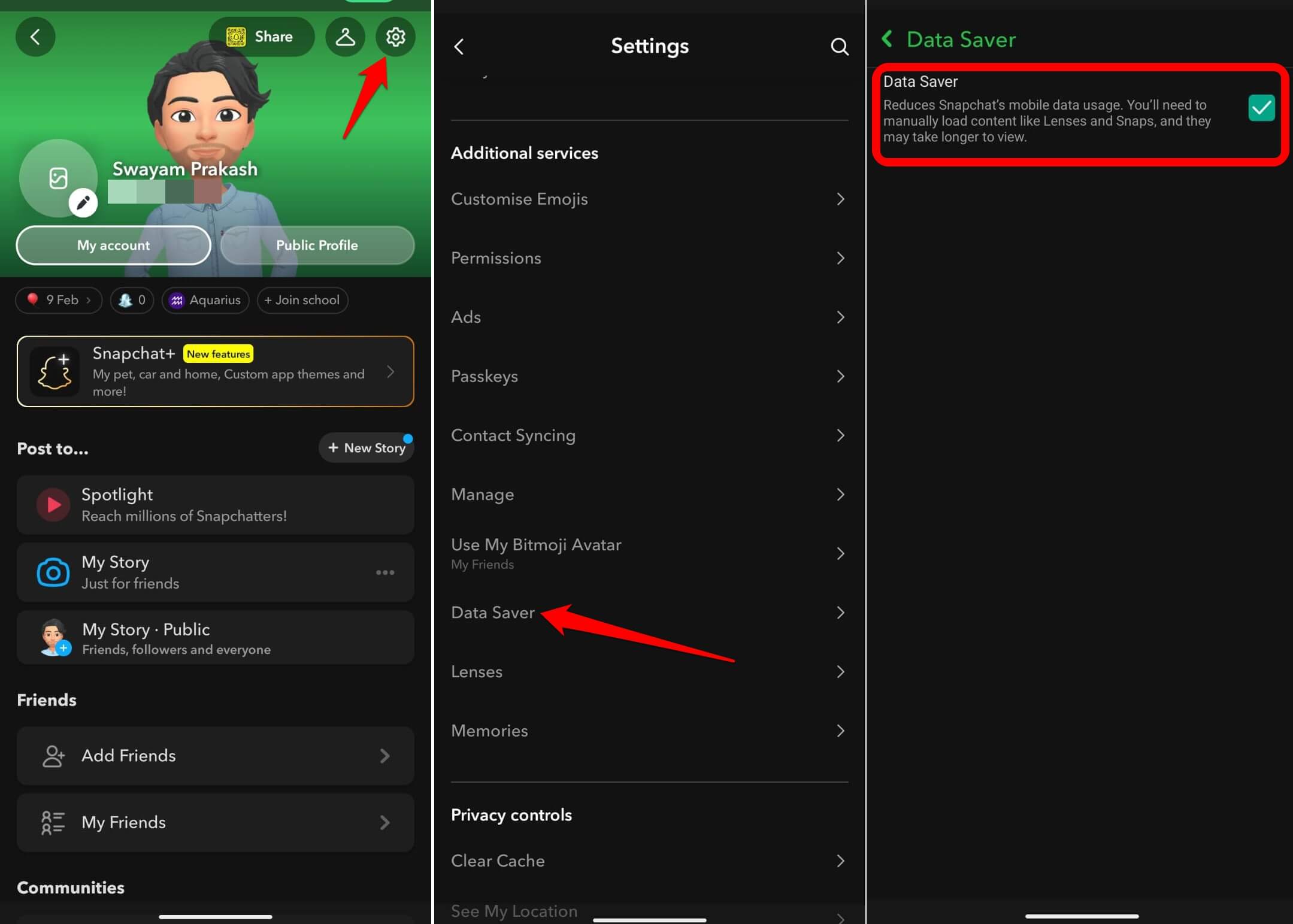Tap the Manage setting label
Screen dimensions: 1293x924
483,495
